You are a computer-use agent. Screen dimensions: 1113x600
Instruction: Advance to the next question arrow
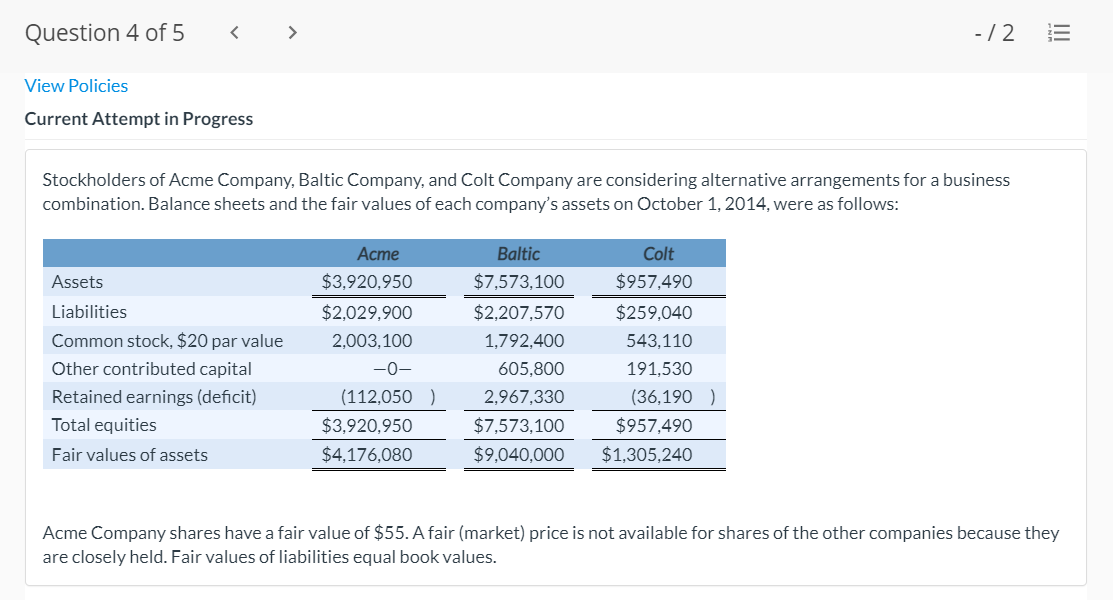[x=292, y=33]
